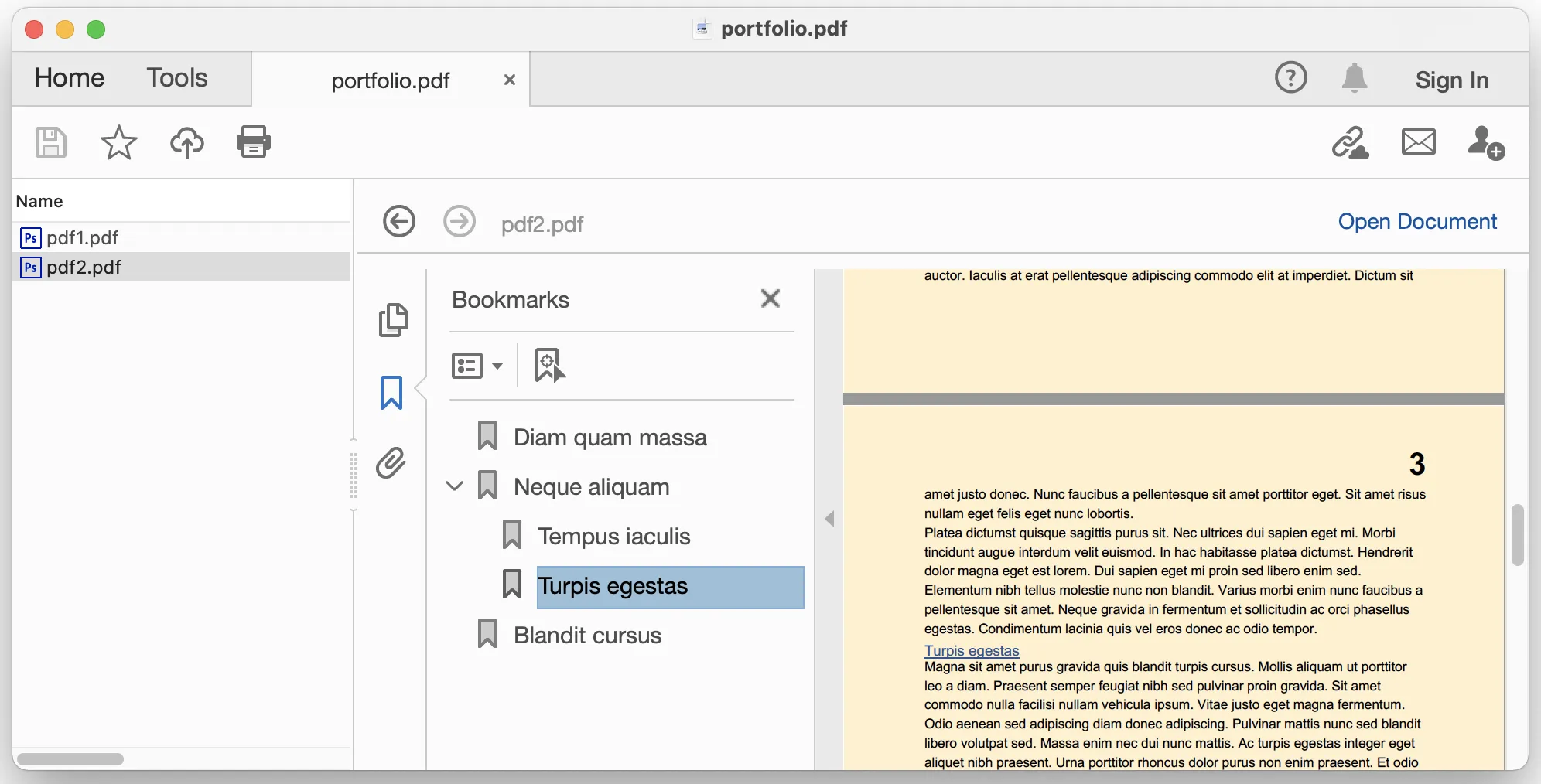The height and width of the screenshot is (784, 1541).
Task: Add a new bookmark
Action: tap(549, 365)
